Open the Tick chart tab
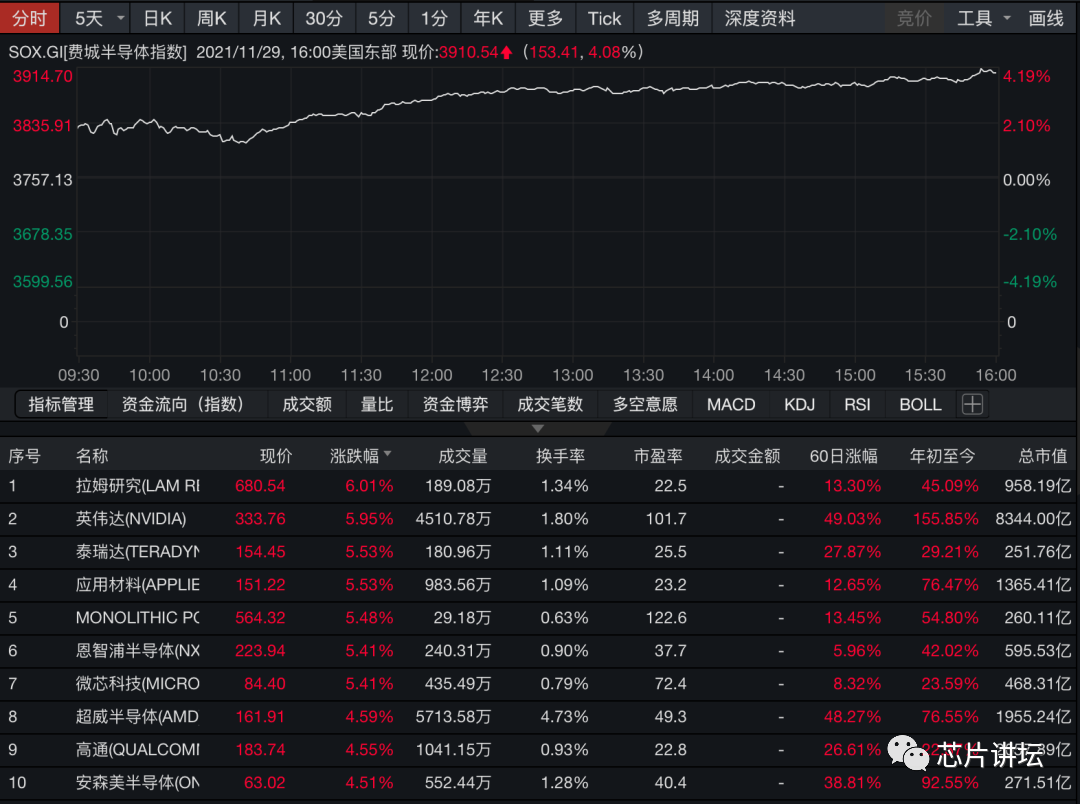The width and height of the screenshot is (1080, 804). click(604, 18)
